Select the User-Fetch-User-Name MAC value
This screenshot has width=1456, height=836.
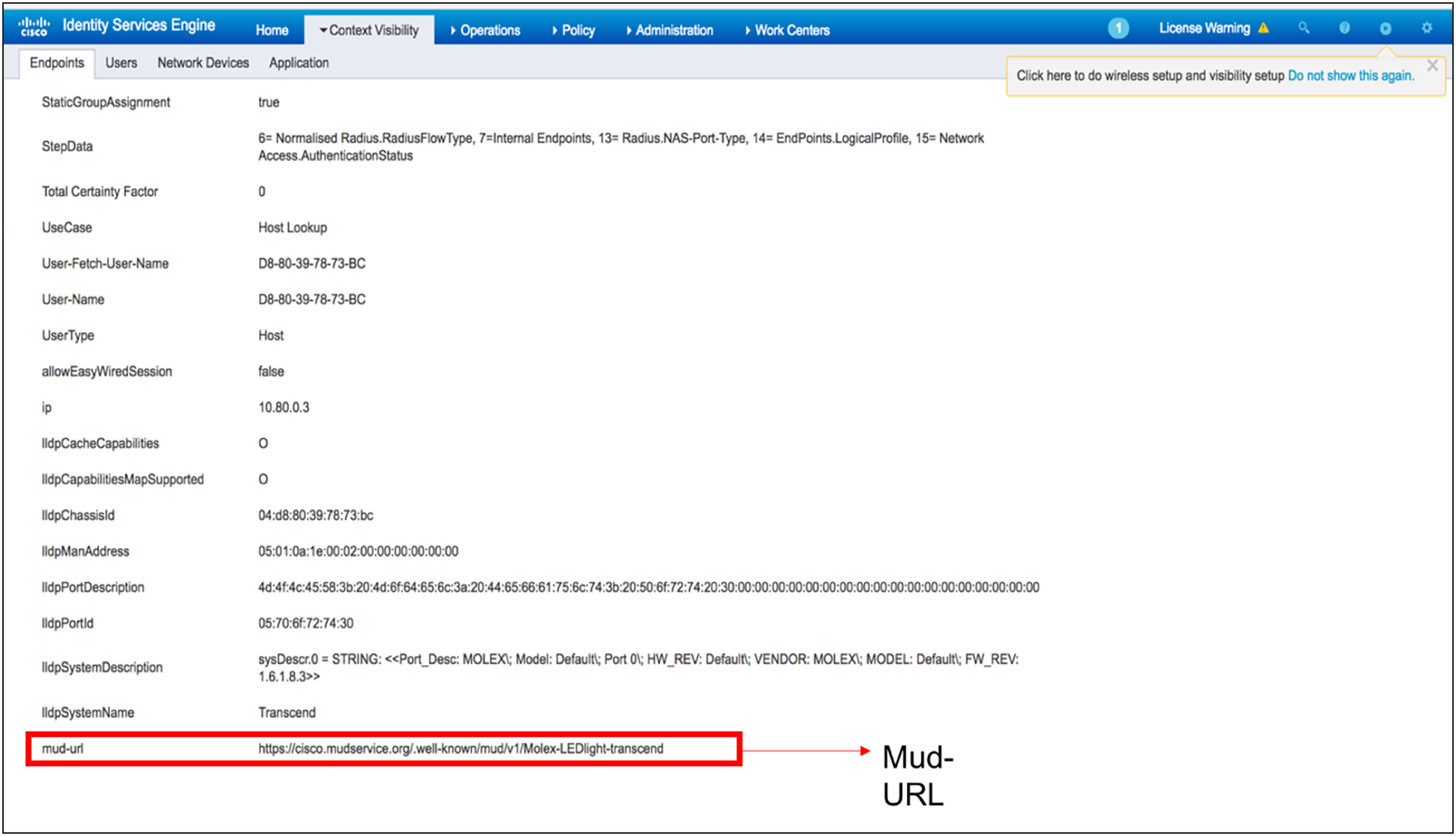(312, 263)
